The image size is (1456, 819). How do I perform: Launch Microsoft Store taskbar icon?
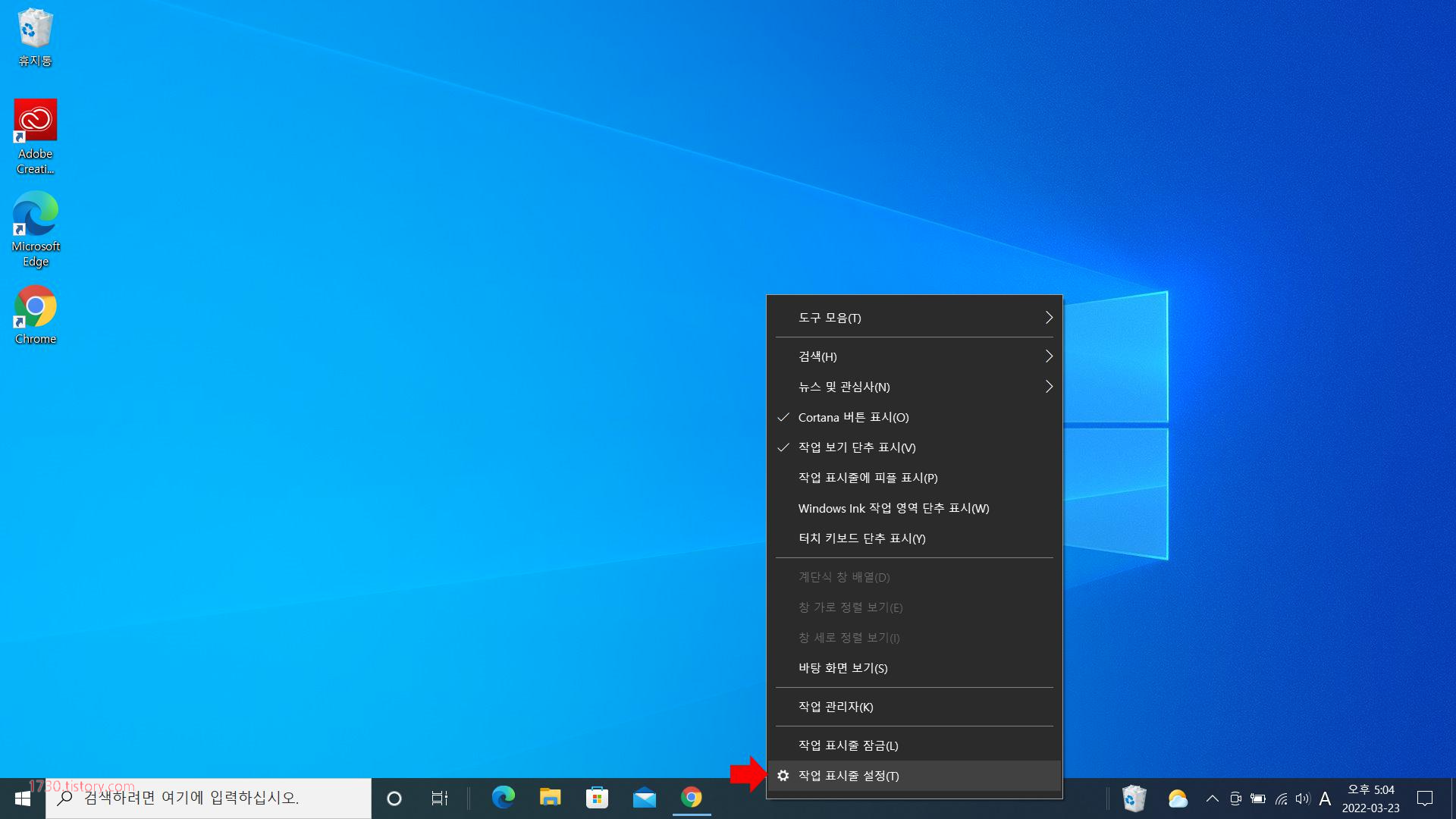[597, 798]
